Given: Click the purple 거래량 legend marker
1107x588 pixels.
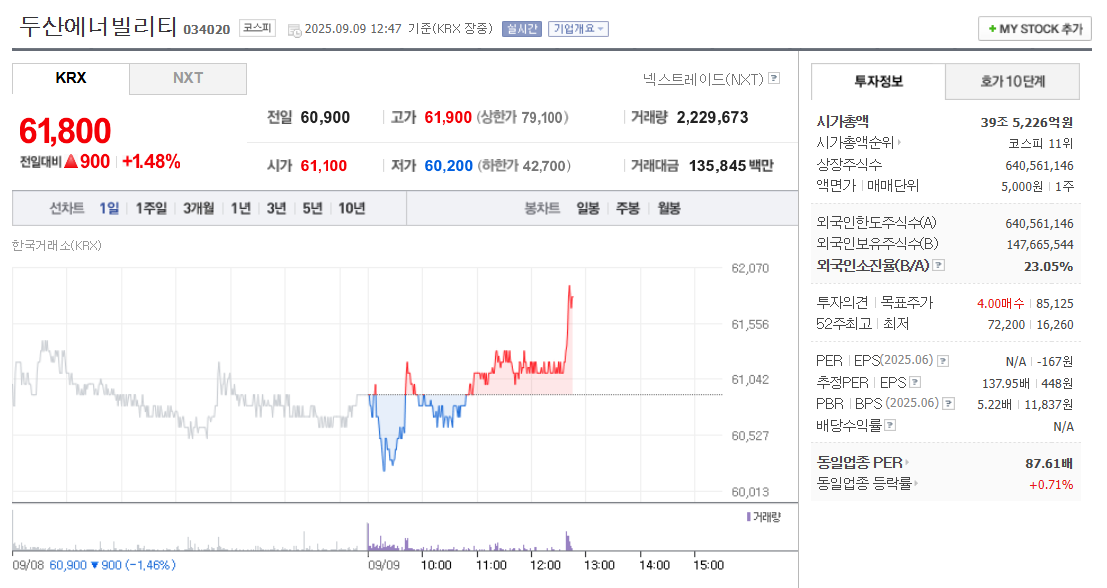Looking at the screenshot, I should coord(748,517).
